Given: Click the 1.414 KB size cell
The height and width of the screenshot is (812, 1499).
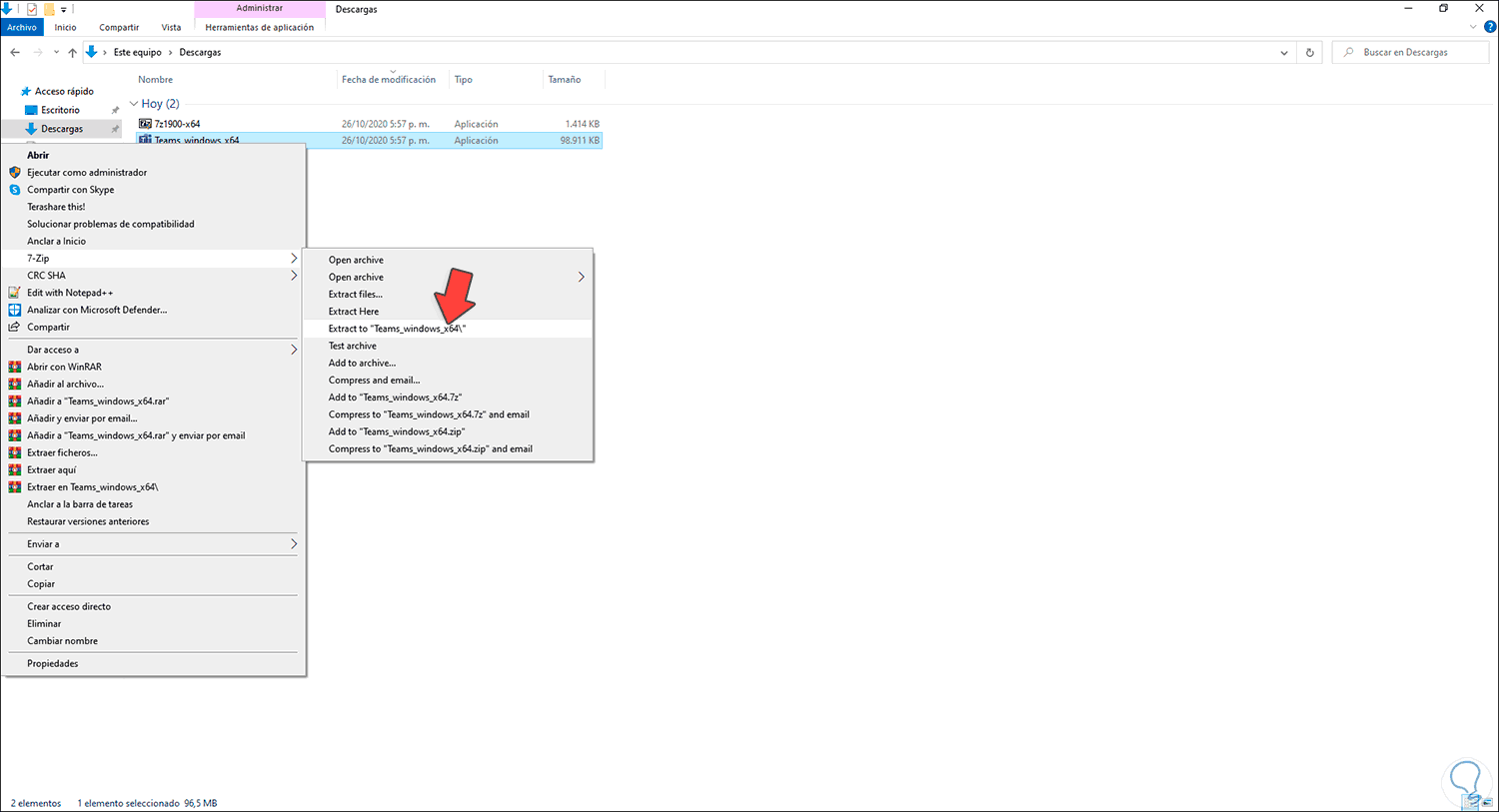Looking at the screenshot, I should [583, 124].
